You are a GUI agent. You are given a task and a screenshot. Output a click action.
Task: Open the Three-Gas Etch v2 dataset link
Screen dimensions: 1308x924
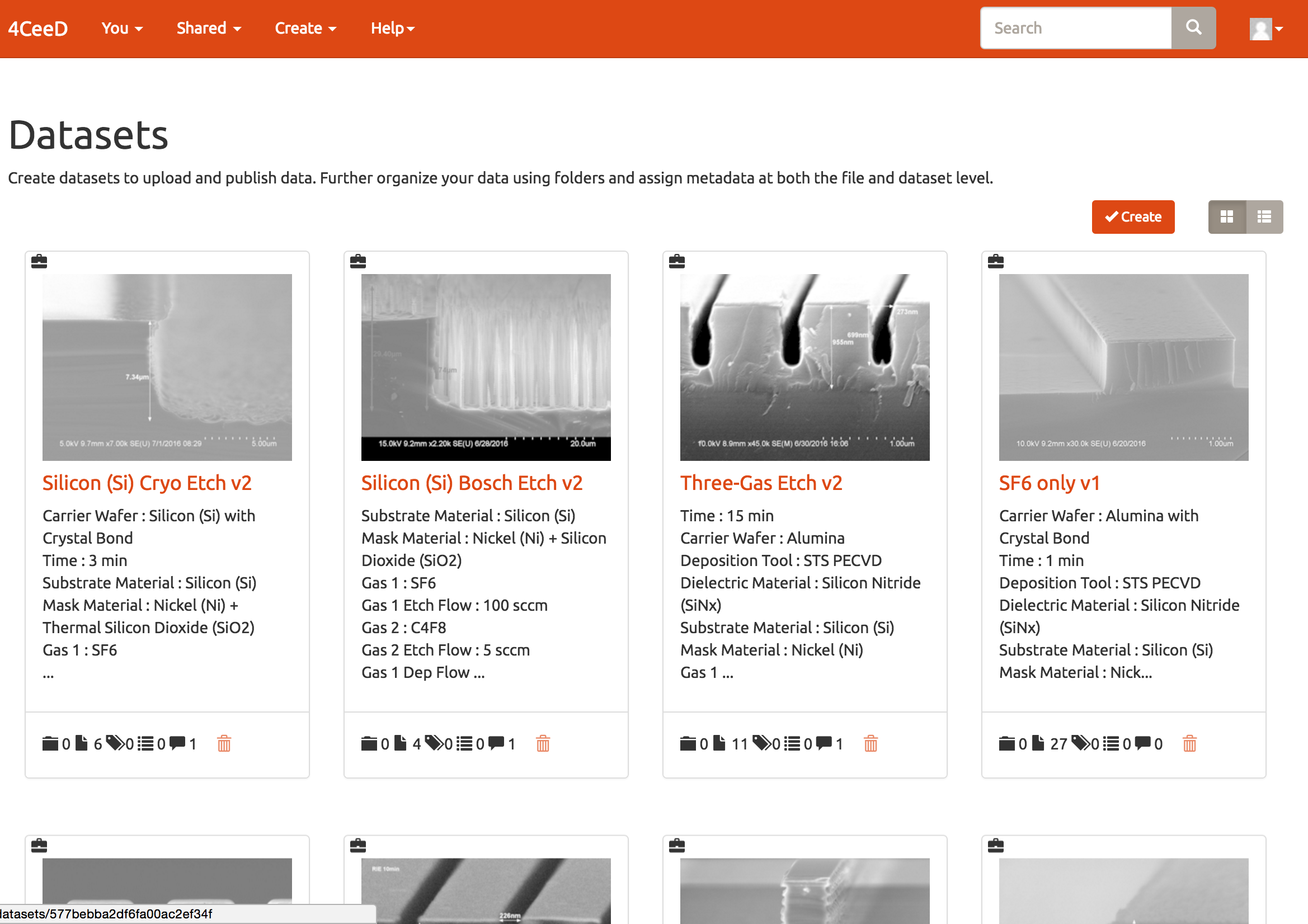click(761, 483)
